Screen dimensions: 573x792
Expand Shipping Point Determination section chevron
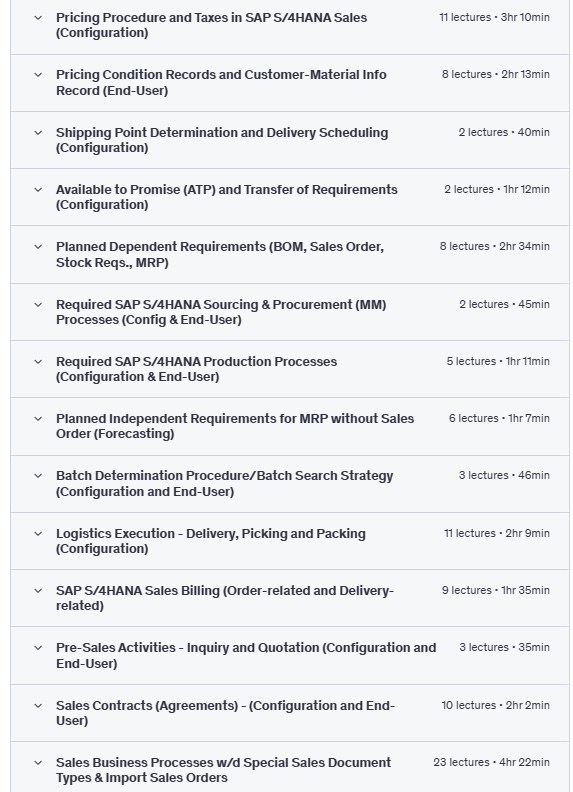point(38,133)
